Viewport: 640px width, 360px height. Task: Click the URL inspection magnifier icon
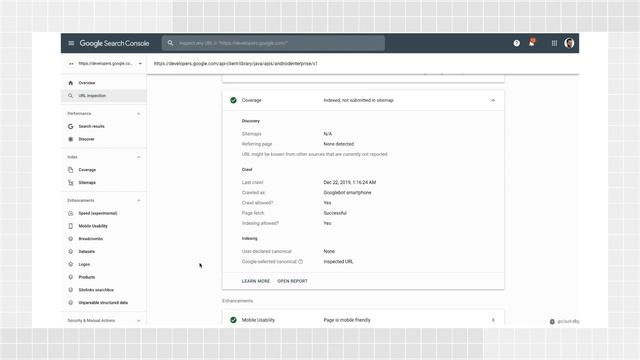(x=71, y=96)
